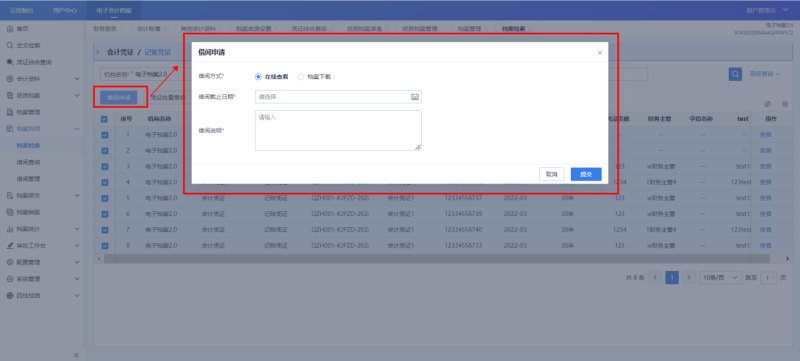Click the 取消 cancel button
Screen dimensions: 800x361
pos(552,174)
